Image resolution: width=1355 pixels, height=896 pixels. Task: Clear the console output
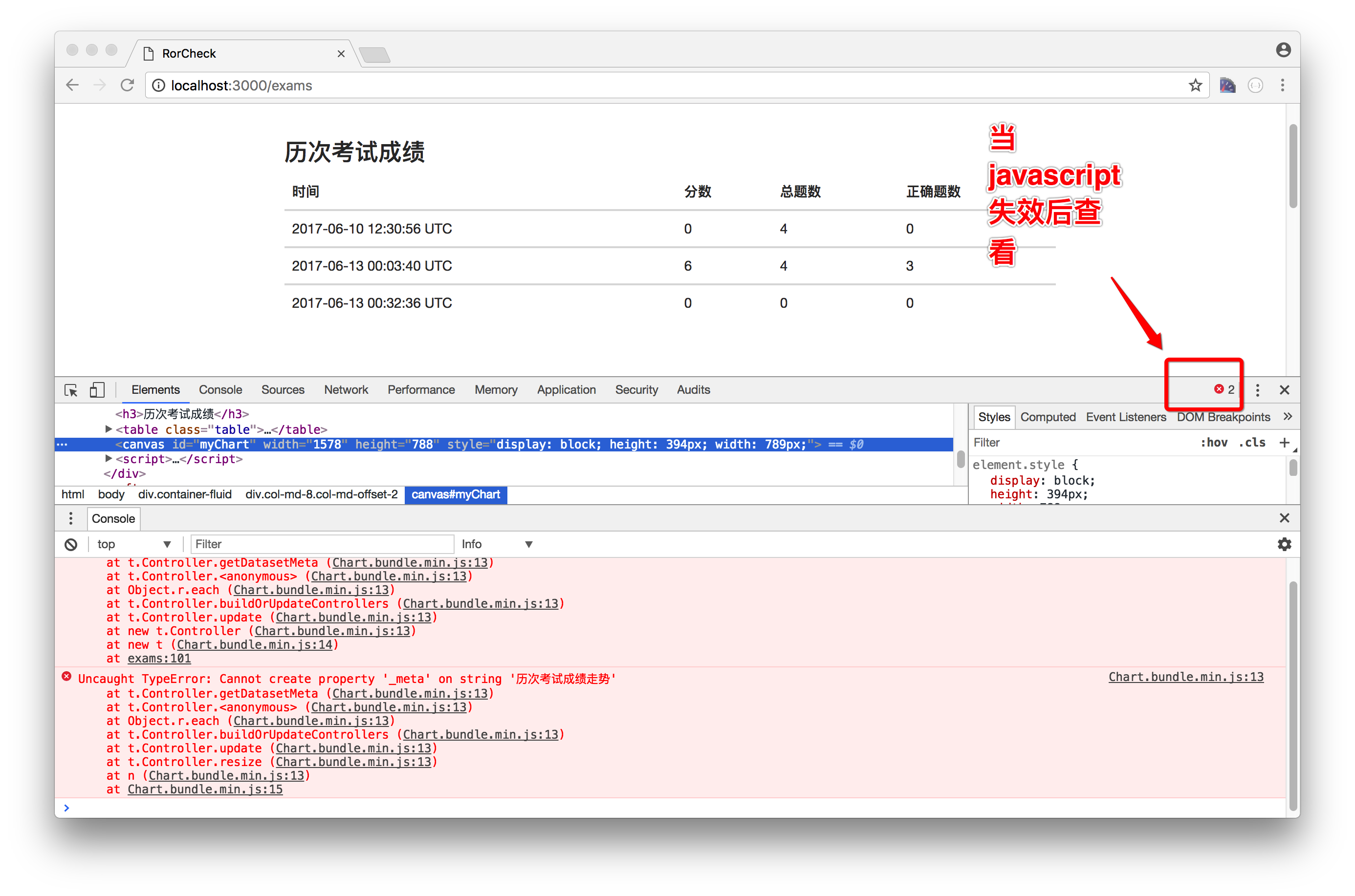[71, 545]
